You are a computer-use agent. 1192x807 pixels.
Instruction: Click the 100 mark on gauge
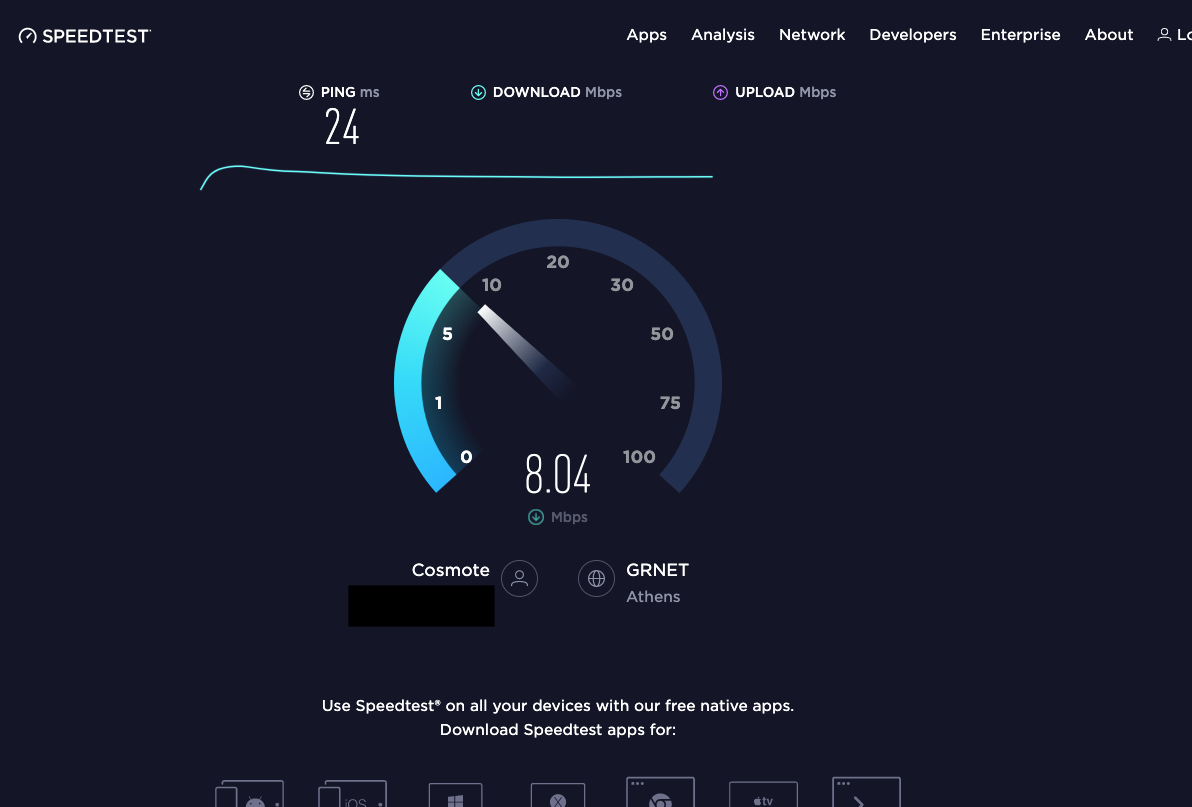pyautogui.click(x=639, y=457)
